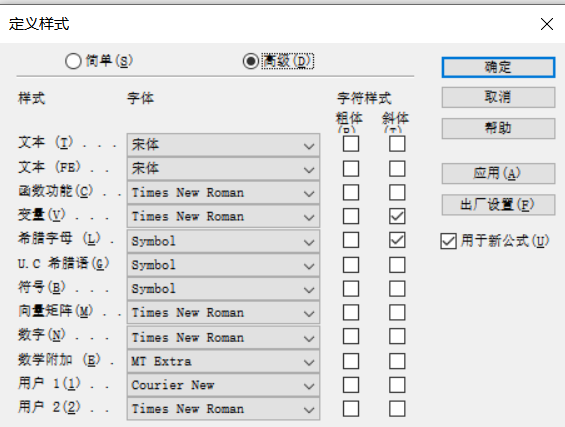Open font dropdown for U.C 希腊语(G)
Screen dimensions: 565x427
point(223,265)
